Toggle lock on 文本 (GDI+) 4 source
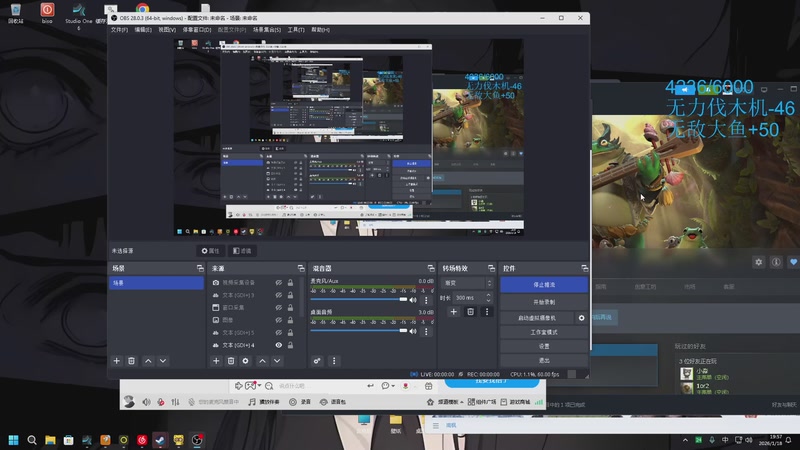Screen dimensions: 800x450 (290, 345)
